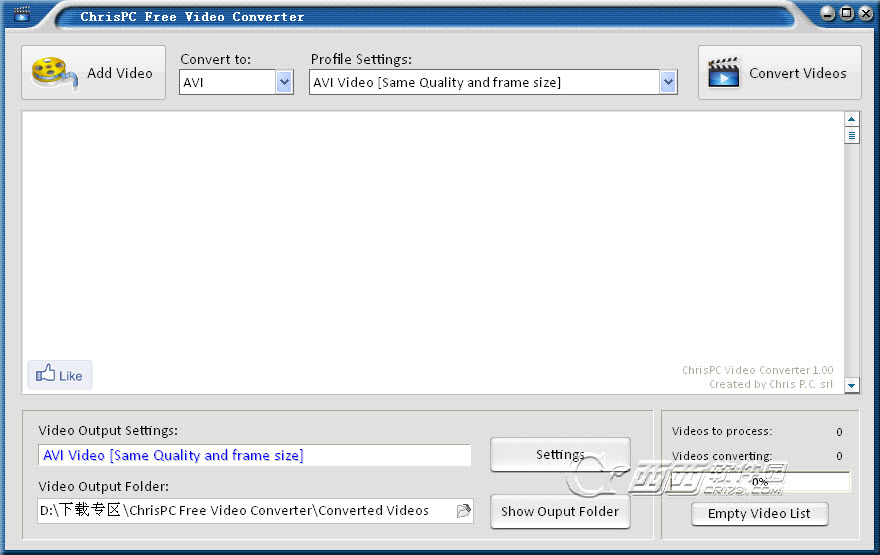The height and width of the screenshot is (555, 880).
Task: Click the 'Profile Settings:' label
Action: click(x=361, y=59)
